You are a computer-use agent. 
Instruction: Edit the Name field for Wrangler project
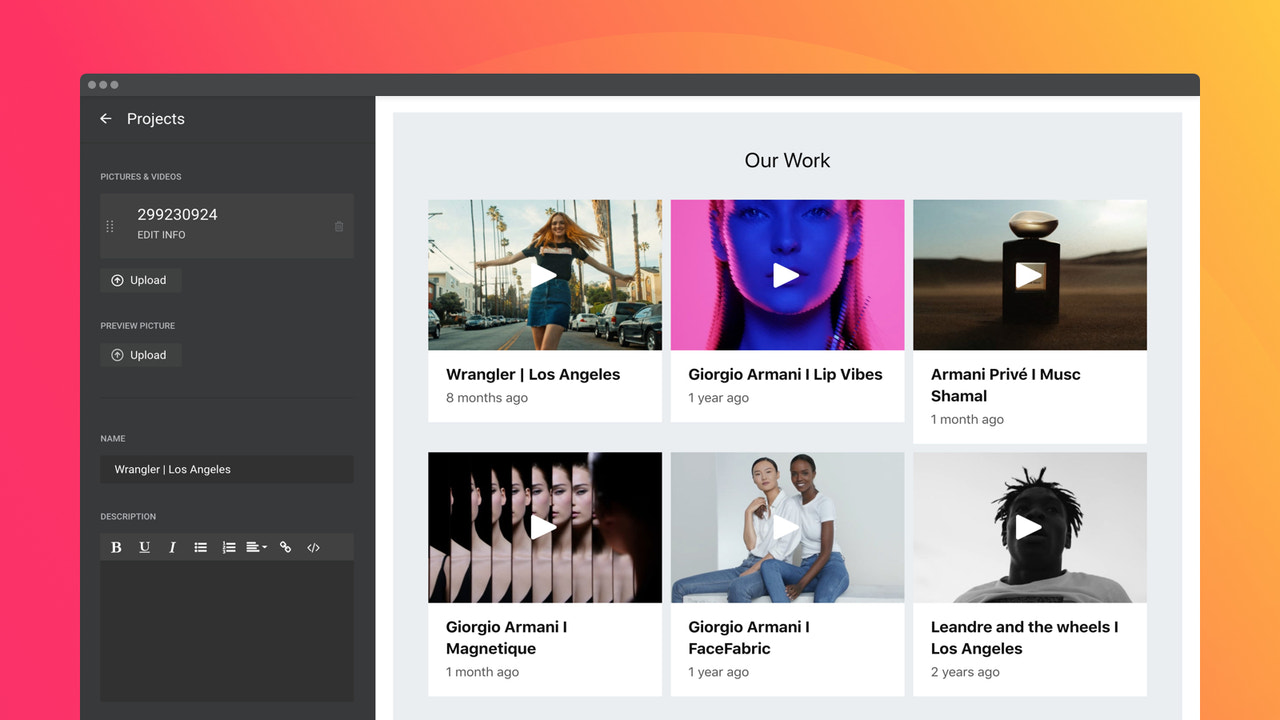(227, 469)
